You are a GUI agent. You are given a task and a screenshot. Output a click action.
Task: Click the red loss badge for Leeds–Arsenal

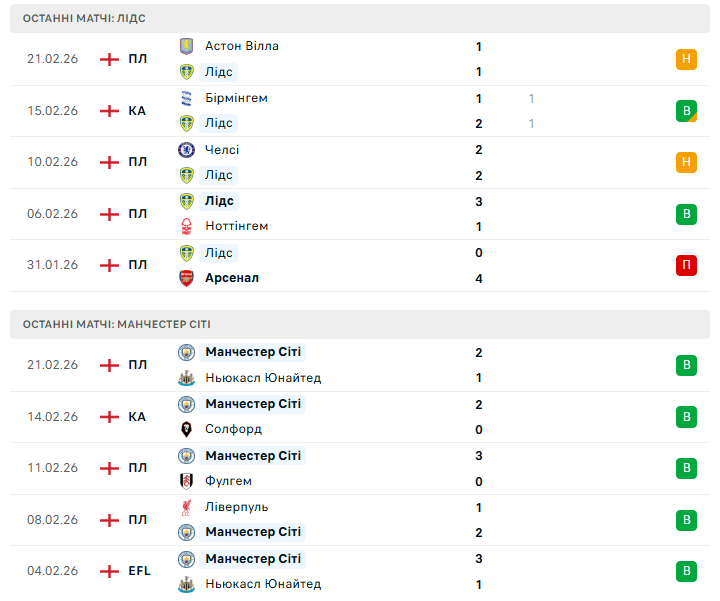[x=686, y=265]
